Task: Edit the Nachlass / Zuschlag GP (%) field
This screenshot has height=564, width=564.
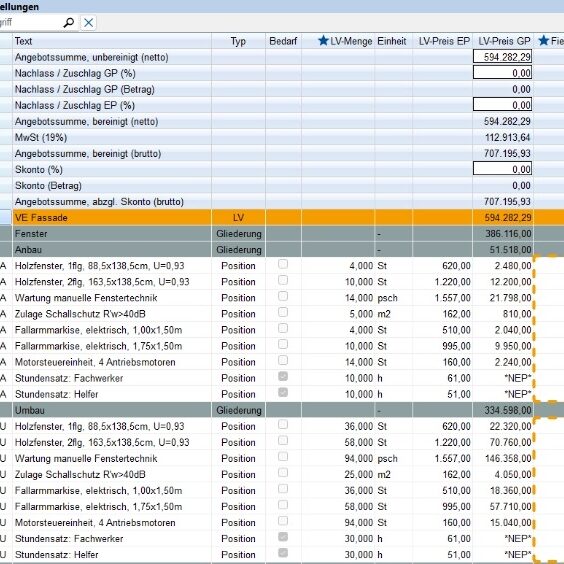Action: (502, 73)
